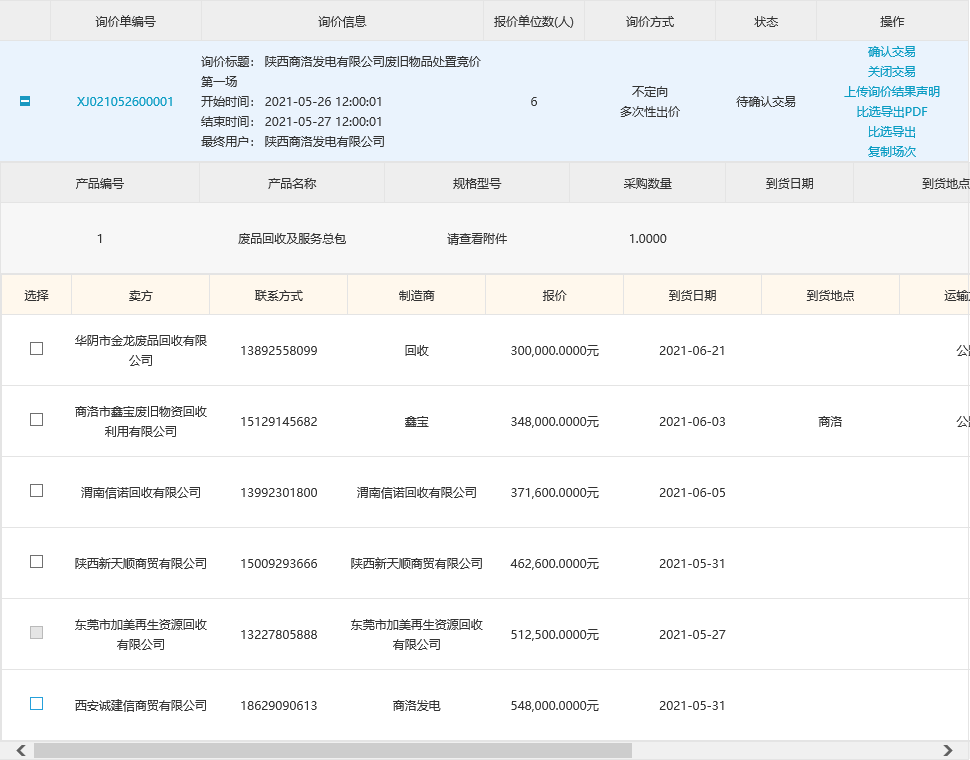Click 确认交易 to confirm the transaction
The image size is (970, 760).
tap(891, 52)
